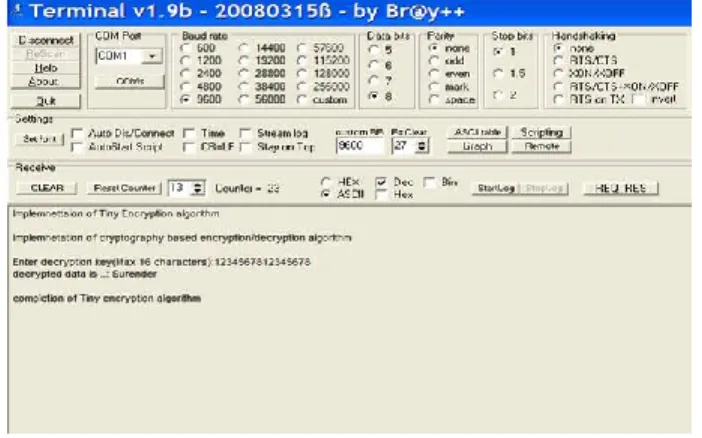Viewport: 702px width, 438px height.
Task: Select 57600 baud rate
Action: (x=302, y=48)
